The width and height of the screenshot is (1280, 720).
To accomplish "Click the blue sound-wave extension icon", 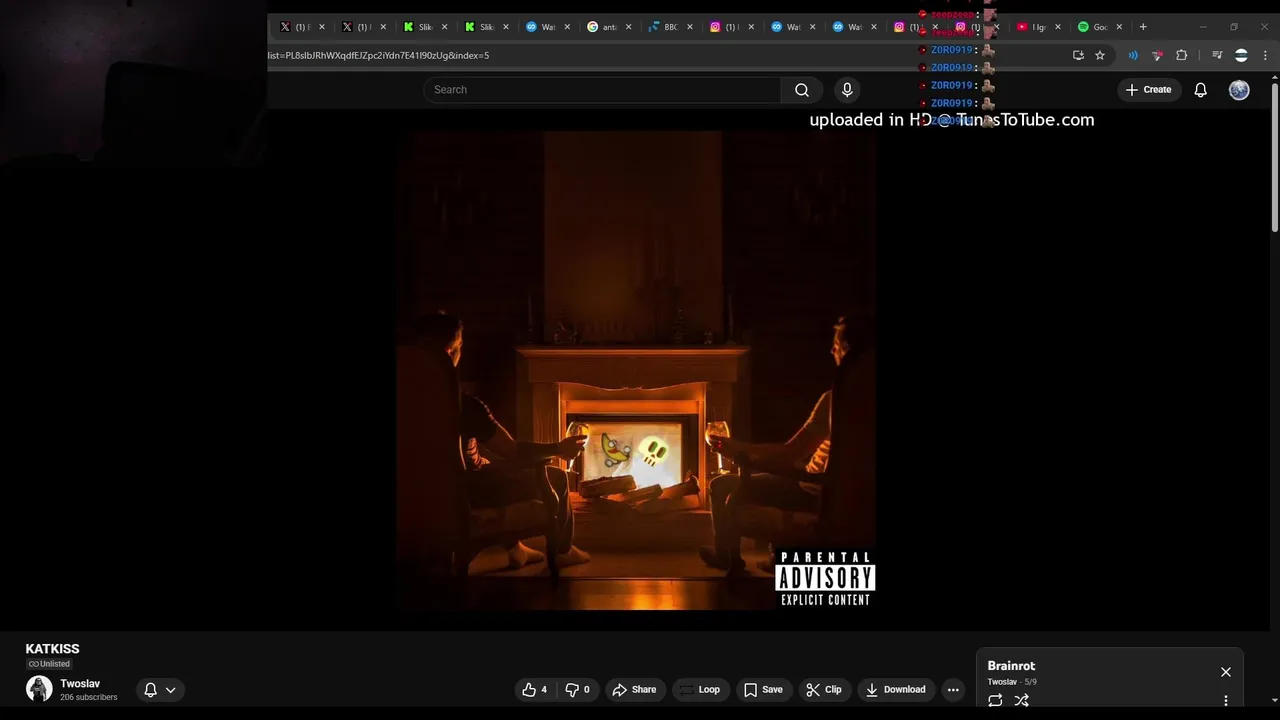I will (1133, 55).
